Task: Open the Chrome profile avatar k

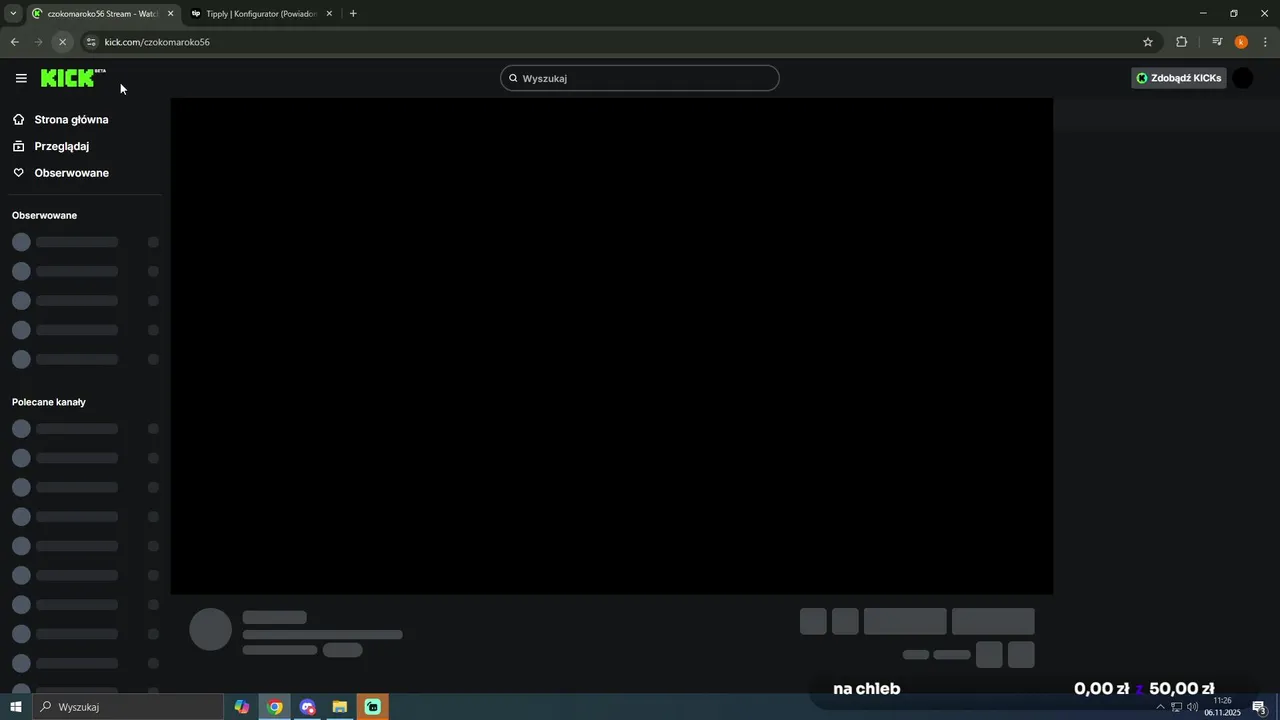Action: click(1241, 42)
